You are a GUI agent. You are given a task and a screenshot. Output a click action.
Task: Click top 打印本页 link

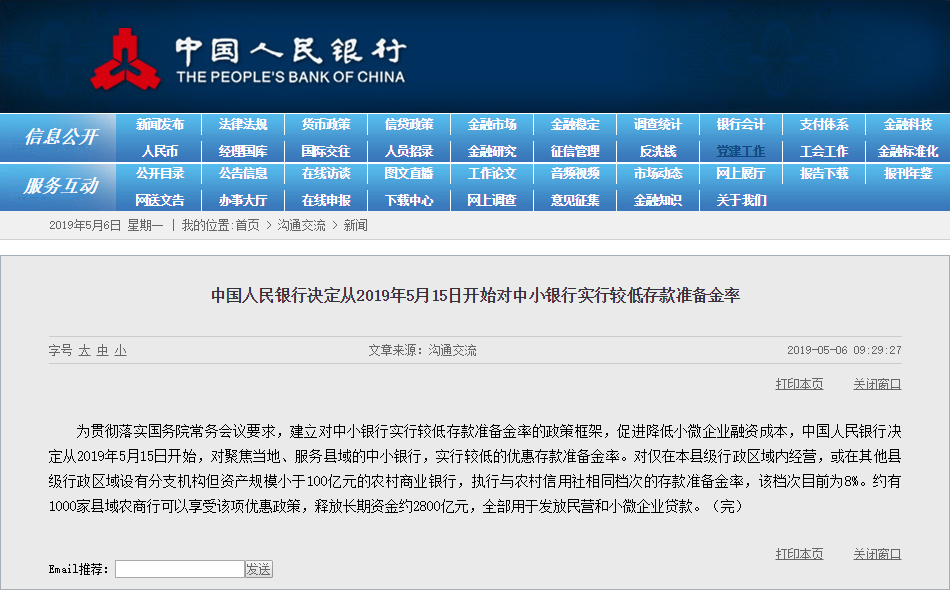point(799,384)
